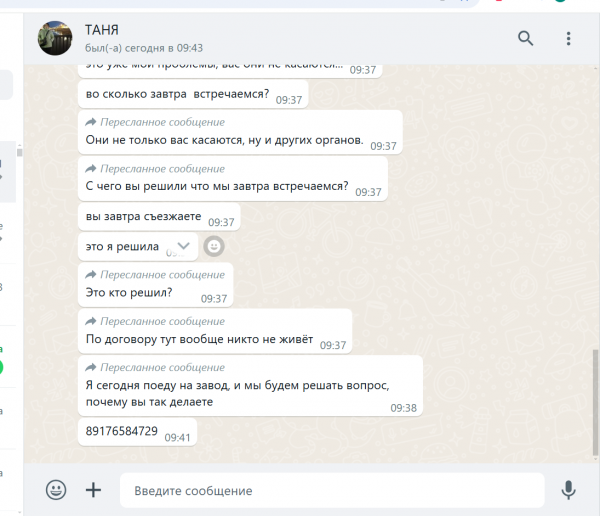Open ТАНЯ's profile picture

pyautogui.click(x=55, y=38)
